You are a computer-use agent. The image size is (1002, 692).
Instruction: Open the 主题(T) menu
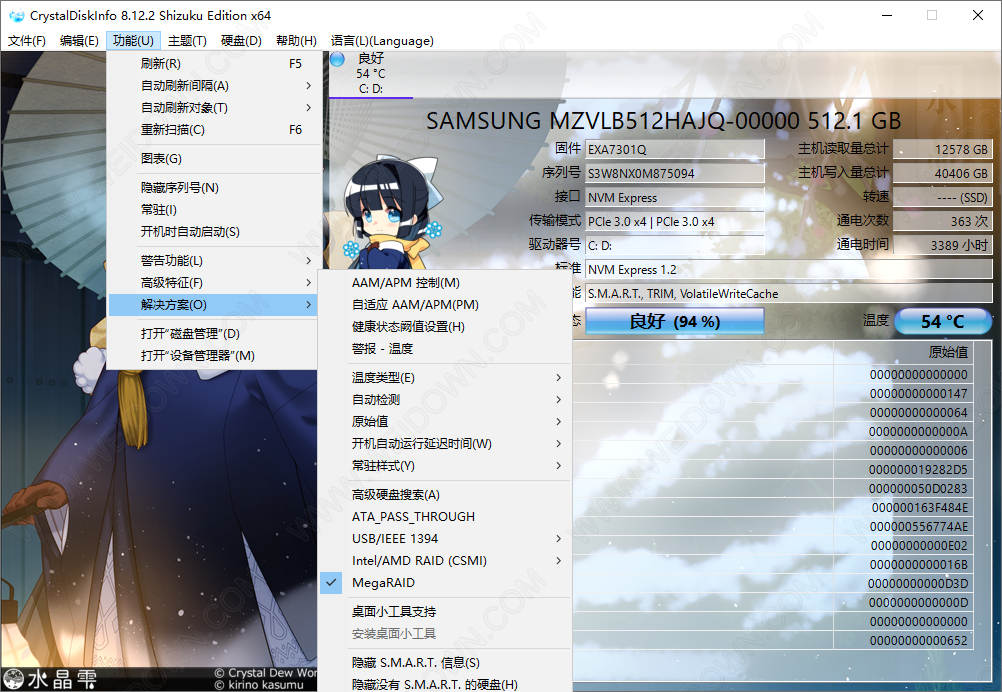click(187, 41)
